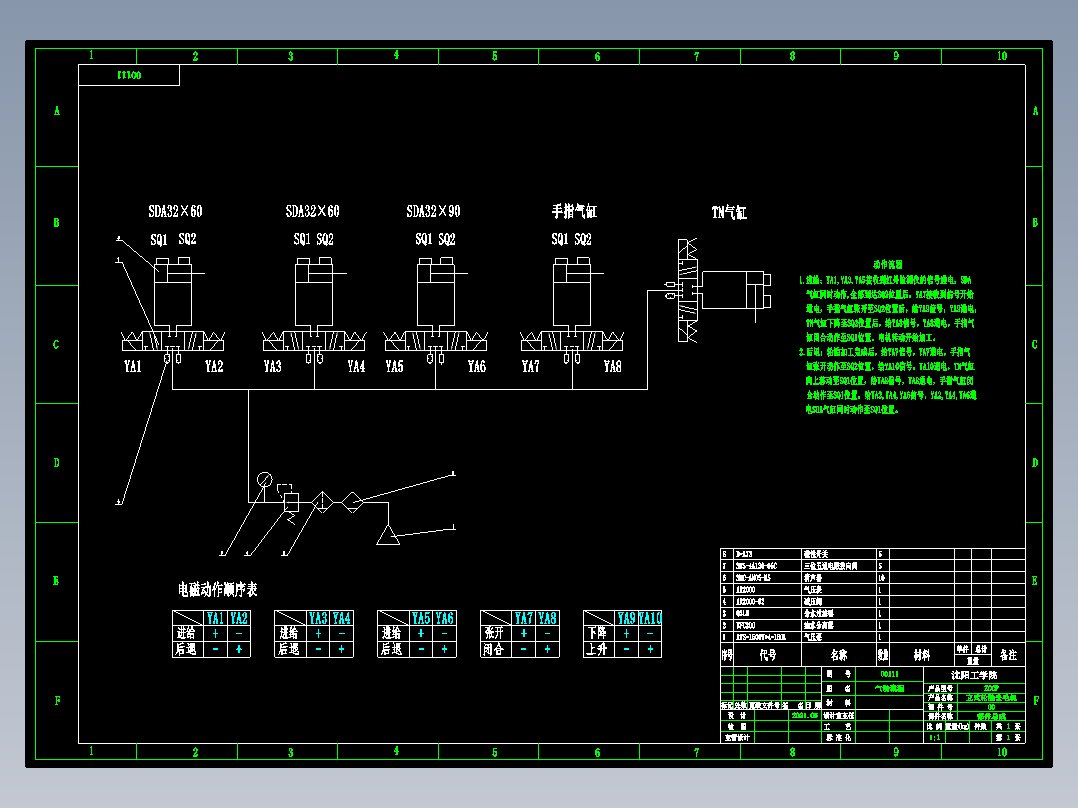Click green drawing number 00111 in title block
The image size is (1078, 808).
[x=889, y=674]
